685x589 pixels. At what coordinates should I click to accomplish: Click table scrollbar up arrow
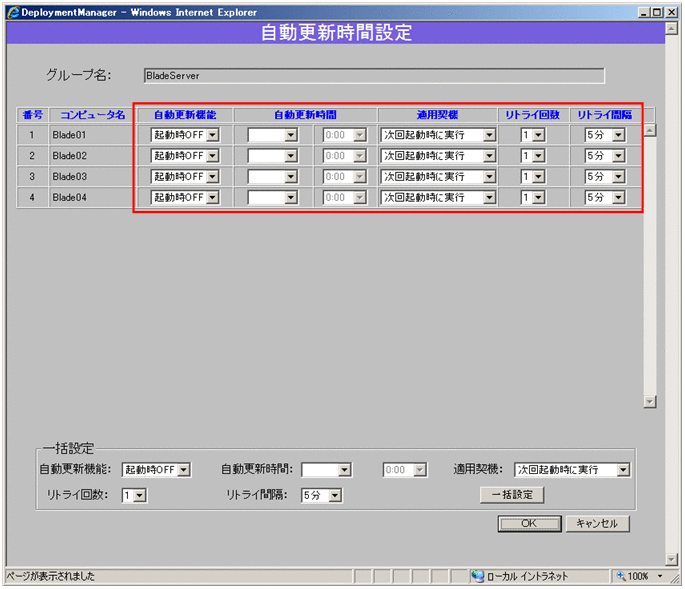click(650, 130)
